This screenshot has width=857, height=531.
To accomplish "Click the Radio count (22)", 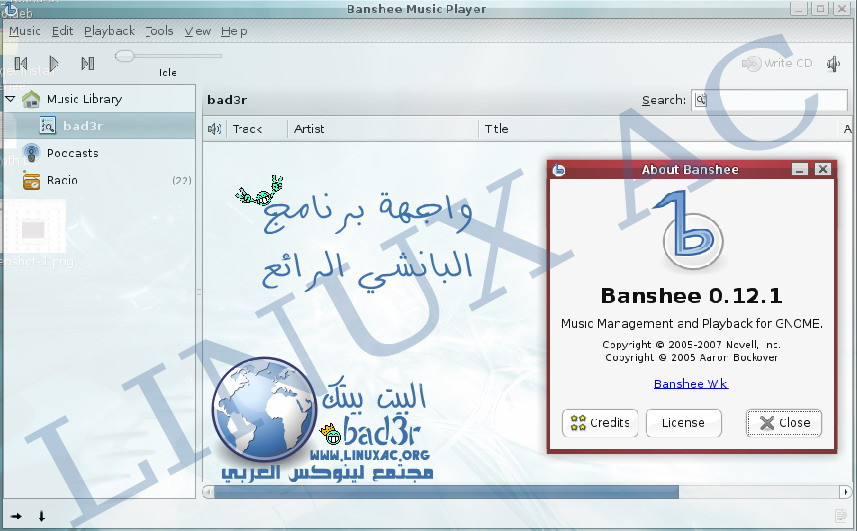I will coord(181,180).
